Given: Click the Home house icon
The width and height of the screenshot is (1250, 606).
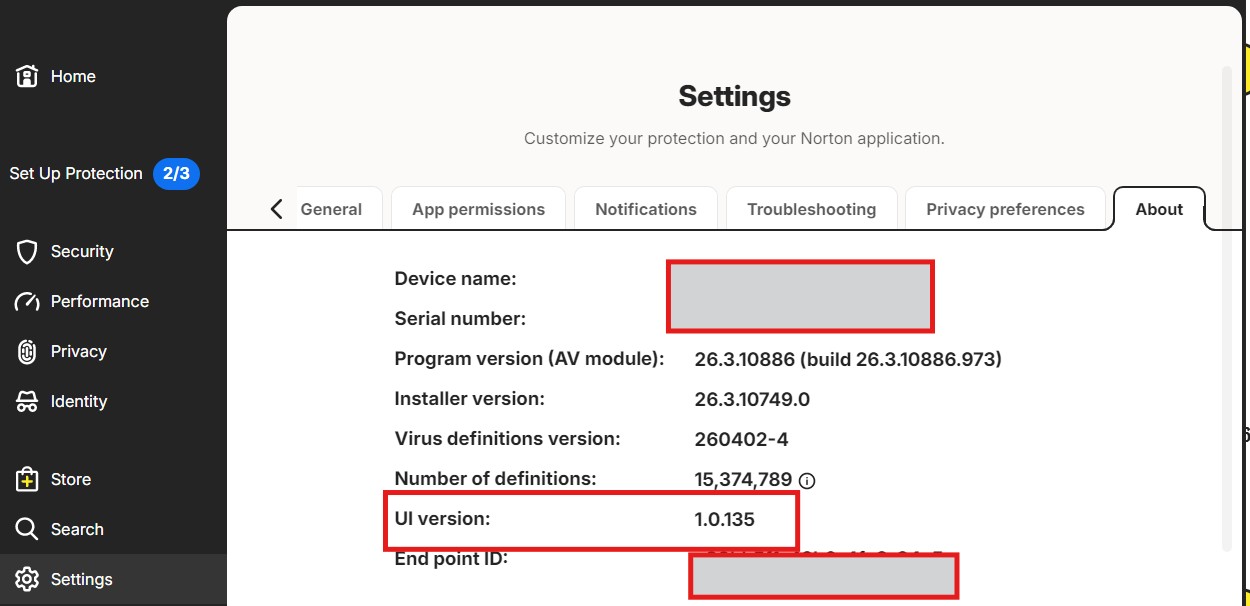Looking at the screenshot, I should pyautogui.click(x=27, y=76).
